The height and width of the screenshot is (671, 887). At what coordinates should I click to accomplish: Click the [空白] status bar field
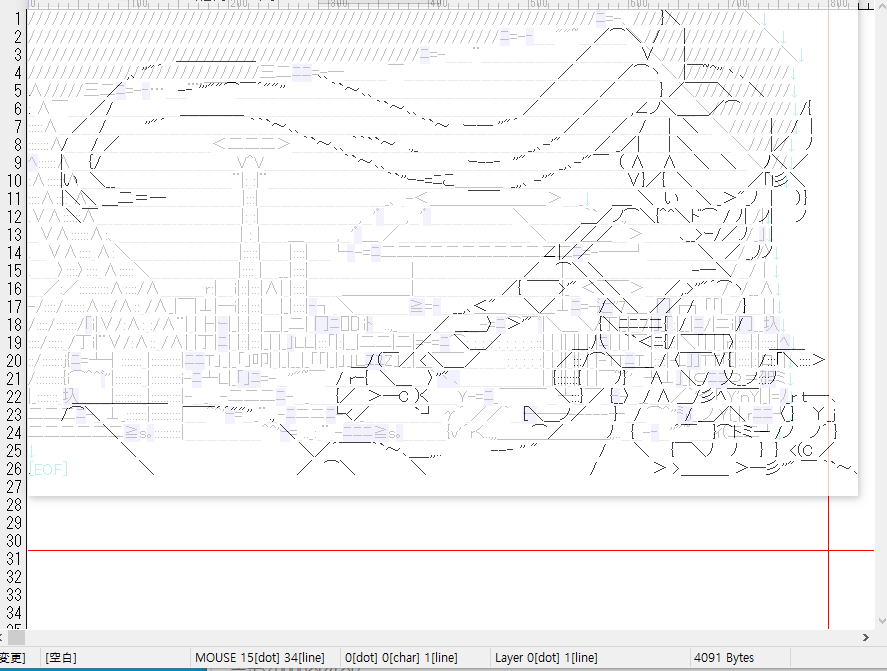pyautogui.click(x=60, y=657)
